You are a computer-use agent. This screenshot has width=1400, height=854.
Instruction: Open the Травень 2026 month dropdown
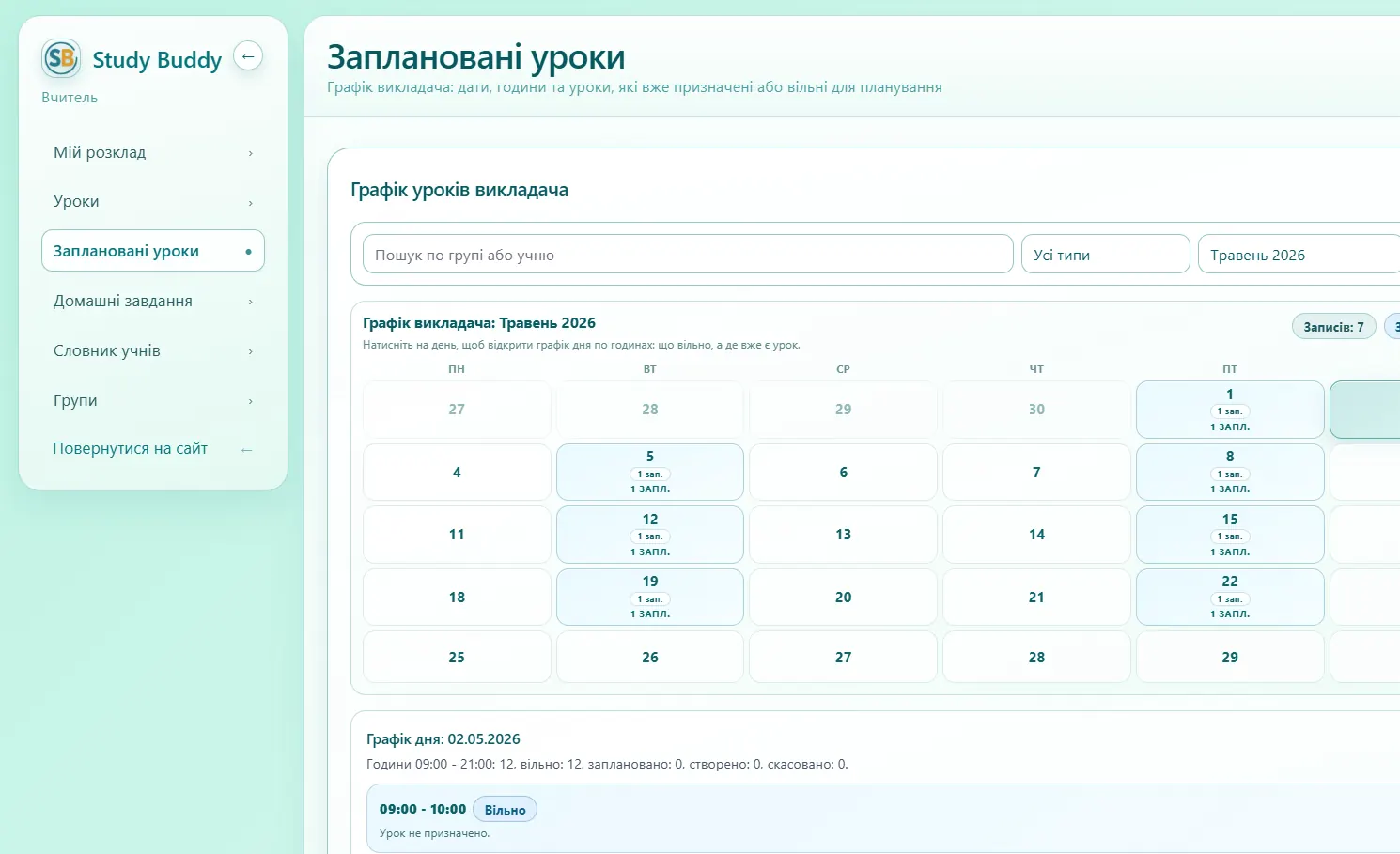pyautogui.click(x=1299, y=255)
